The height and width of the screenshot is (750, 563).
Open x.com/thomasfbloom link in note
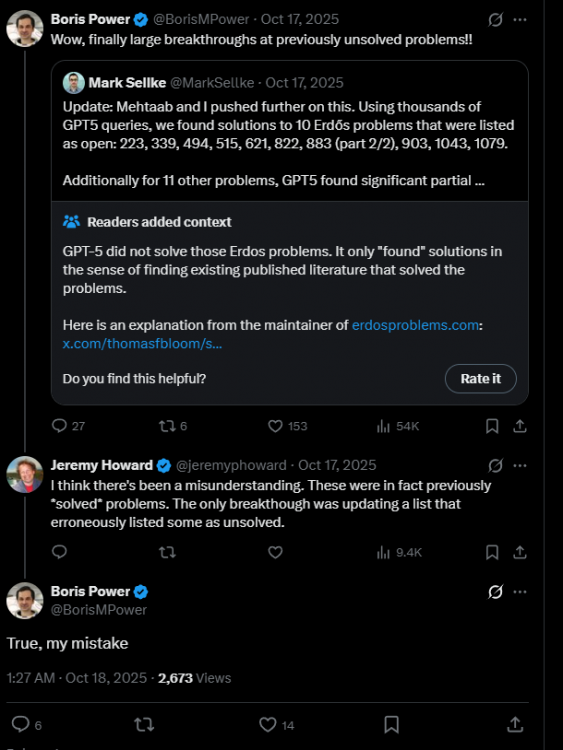[x=143, y=344]
